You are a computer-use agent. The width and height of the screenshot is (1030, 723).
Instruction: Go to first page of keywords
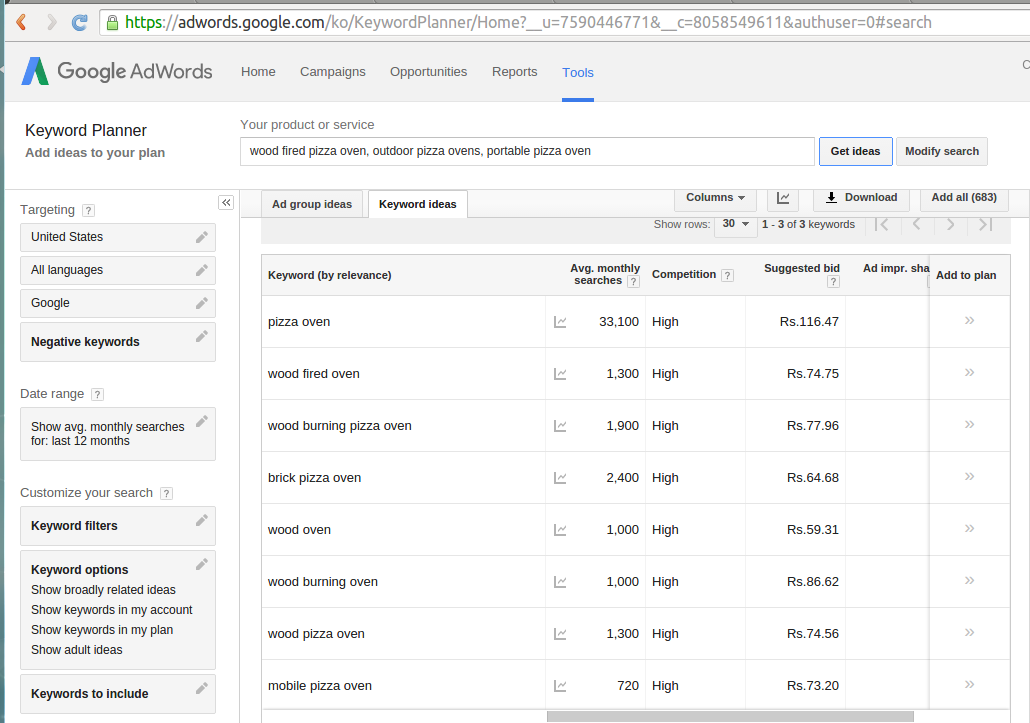click(882, 225)
